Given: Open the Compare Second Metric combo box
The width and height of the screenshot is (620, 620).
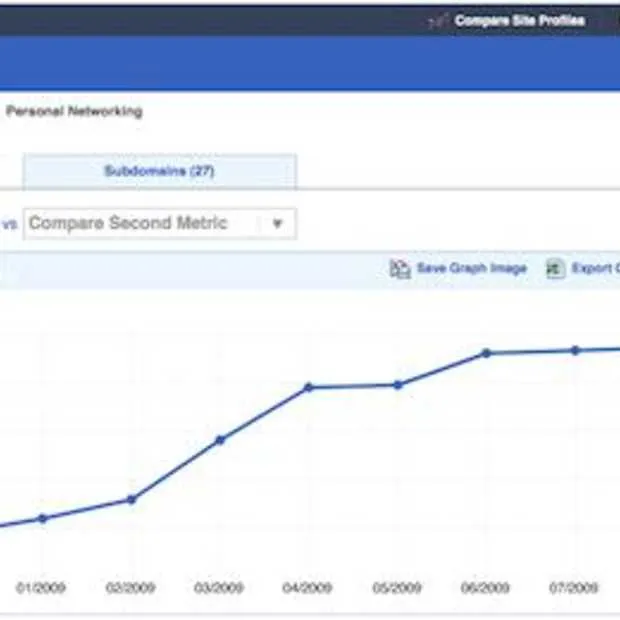Looking at the screenshot, I should (140, 224).
